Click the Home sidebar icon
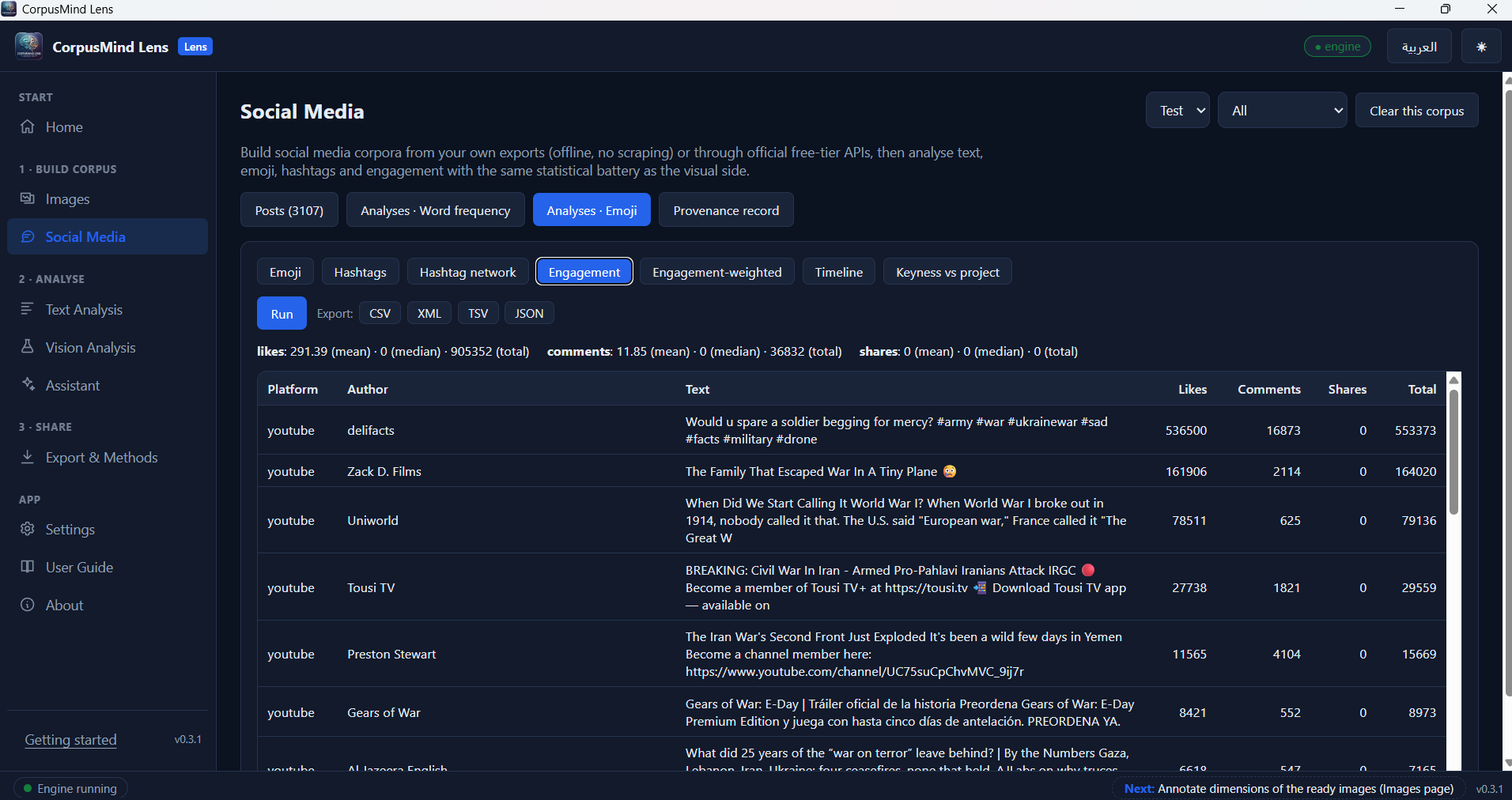This screenshot has width=1512, height=800. (28, 126)
